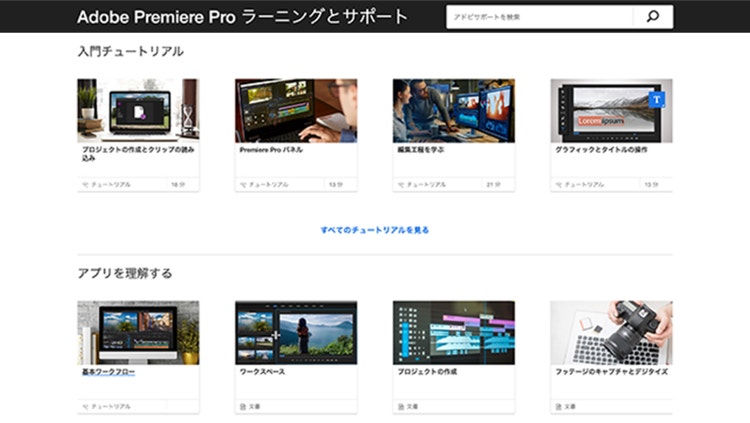The image size is (750, 423).
Task: Click the ワークスペース title link
Action: coord(262,372)
